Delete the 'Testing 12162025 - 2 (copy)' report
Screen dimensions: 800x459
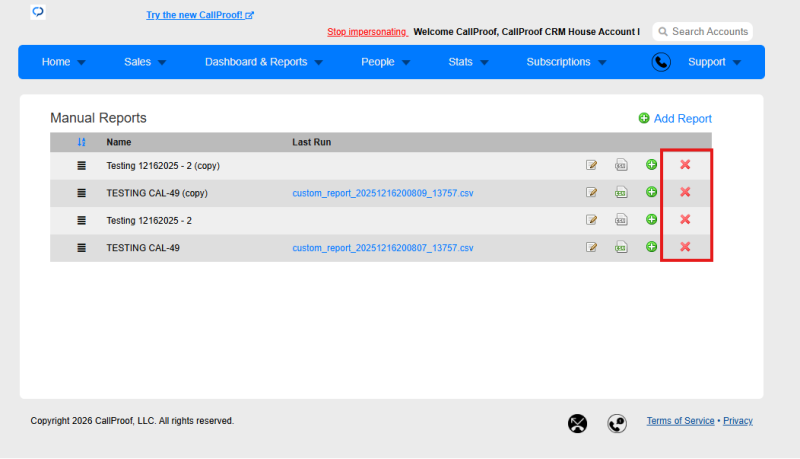[x=685, y=165]
